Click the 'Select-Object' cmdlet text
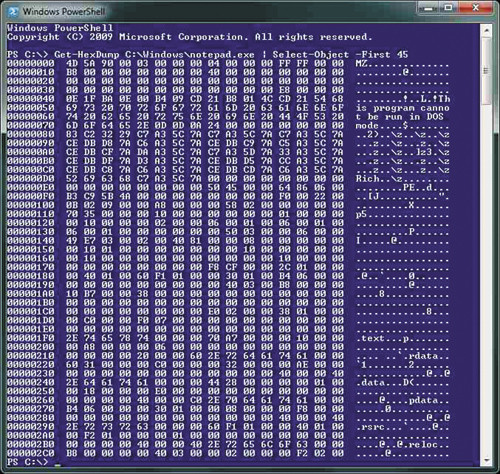This screenshot has width=500, height=474. tap(311, 54)
